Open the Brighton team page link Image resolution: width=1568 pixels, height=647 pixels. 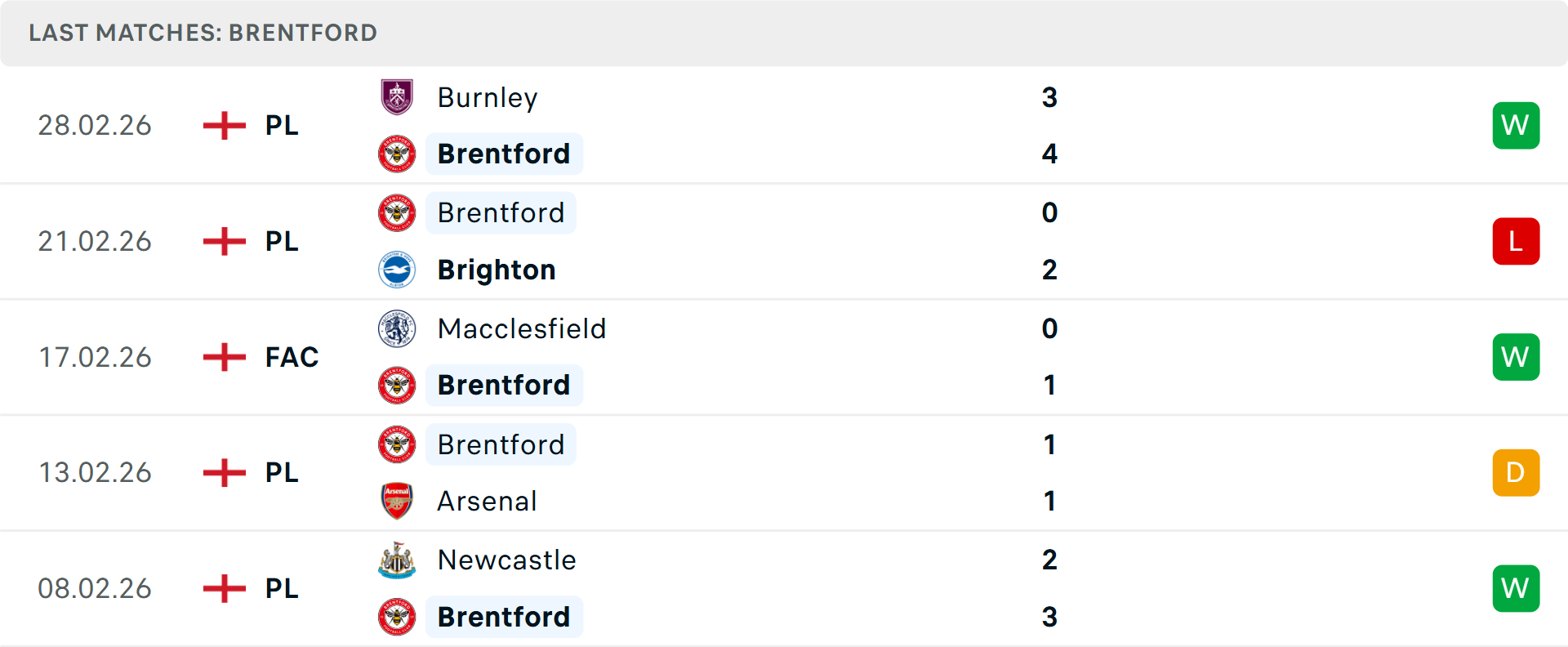pyautogui.click(x=496, y=270)
